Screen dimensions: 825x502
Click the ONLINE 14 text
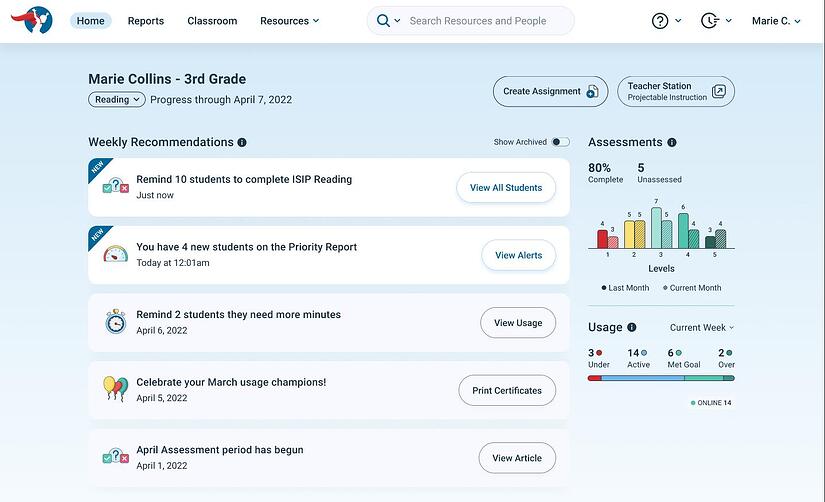[714, 403]
